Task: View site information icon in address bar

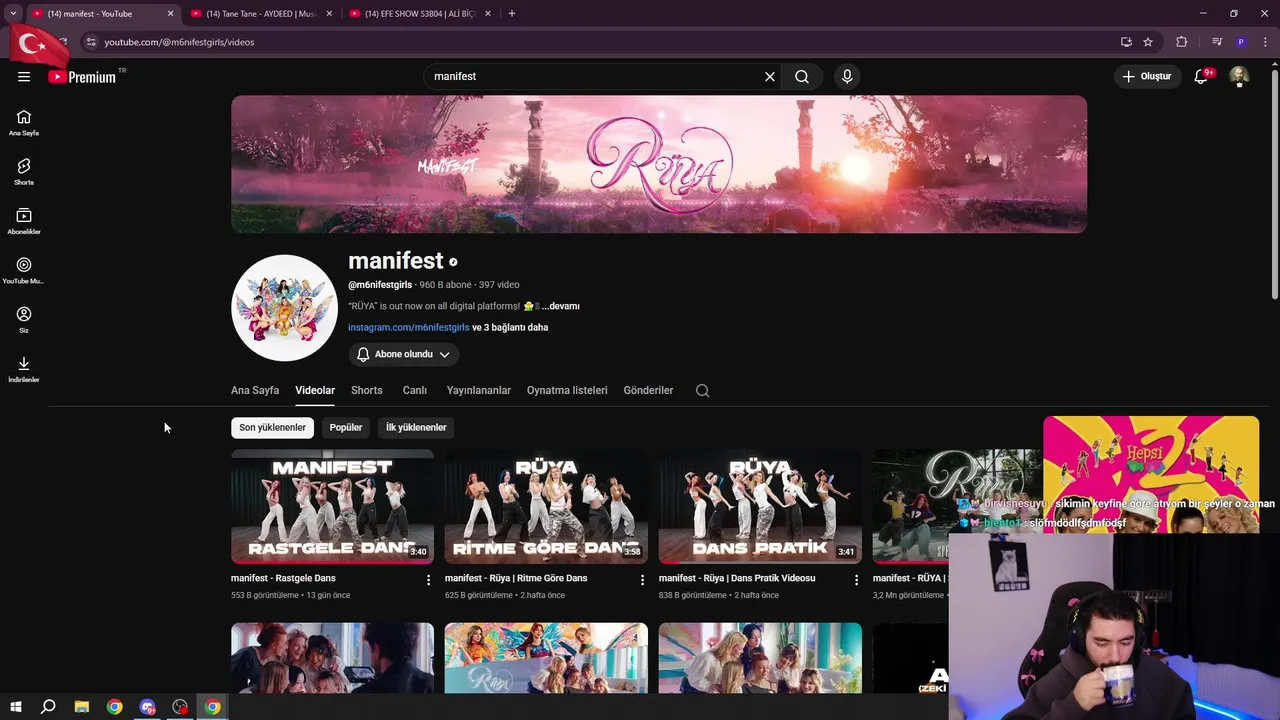Action: tap(91, 42)
